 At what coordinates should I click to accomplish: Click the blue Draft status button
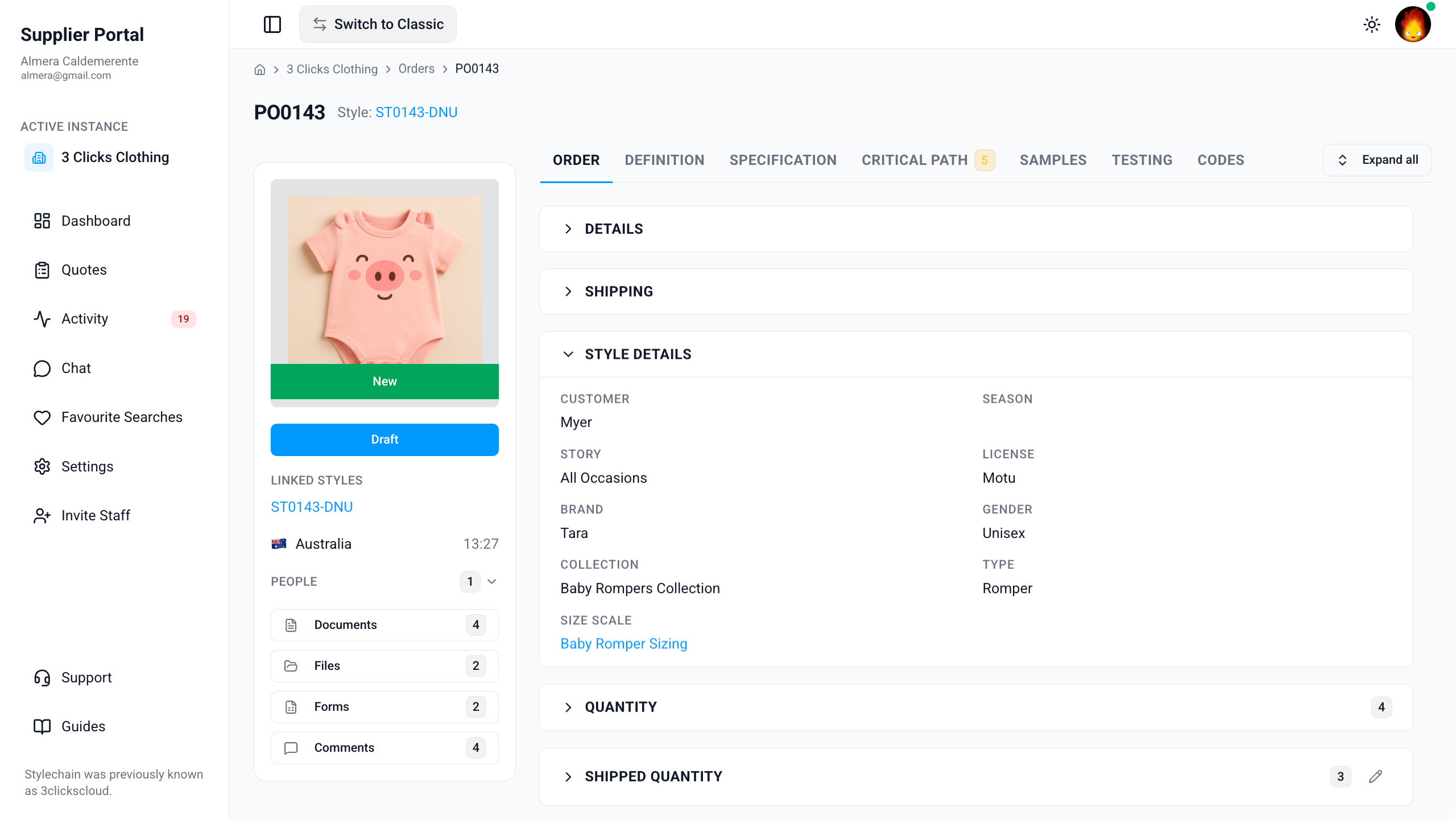pyautogui.click(x=384, y=440)
